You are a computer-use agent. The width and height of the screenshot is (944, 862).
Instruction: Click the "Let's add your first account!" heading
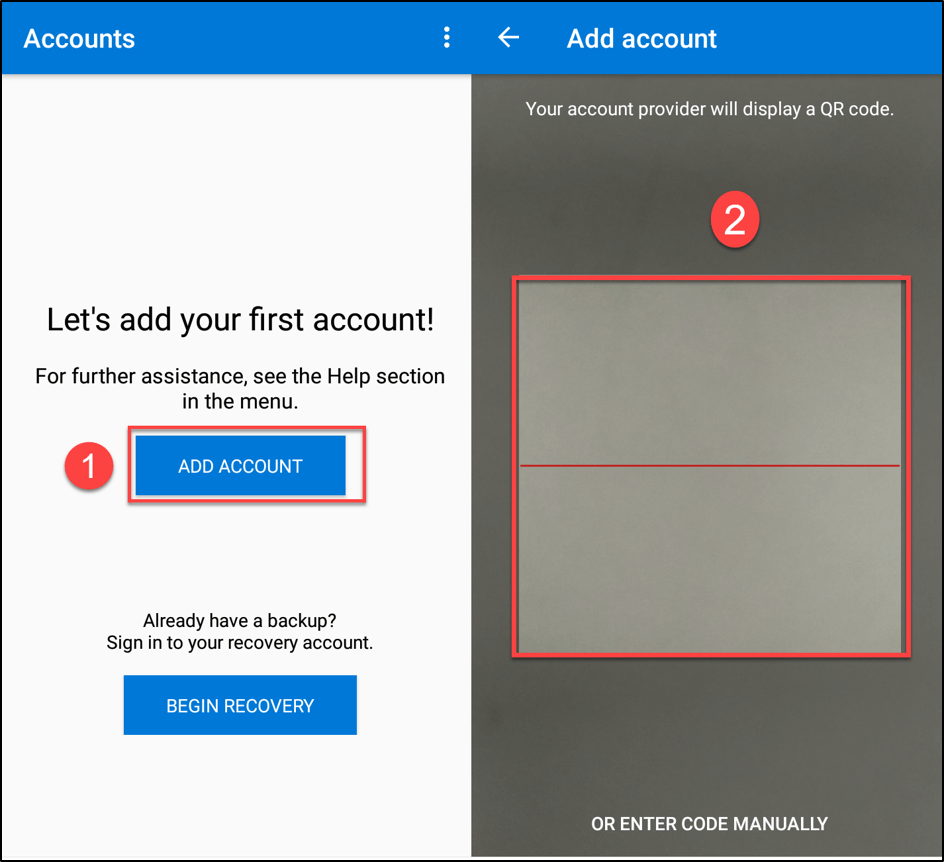pyautogui.click(x=240, y=320)
